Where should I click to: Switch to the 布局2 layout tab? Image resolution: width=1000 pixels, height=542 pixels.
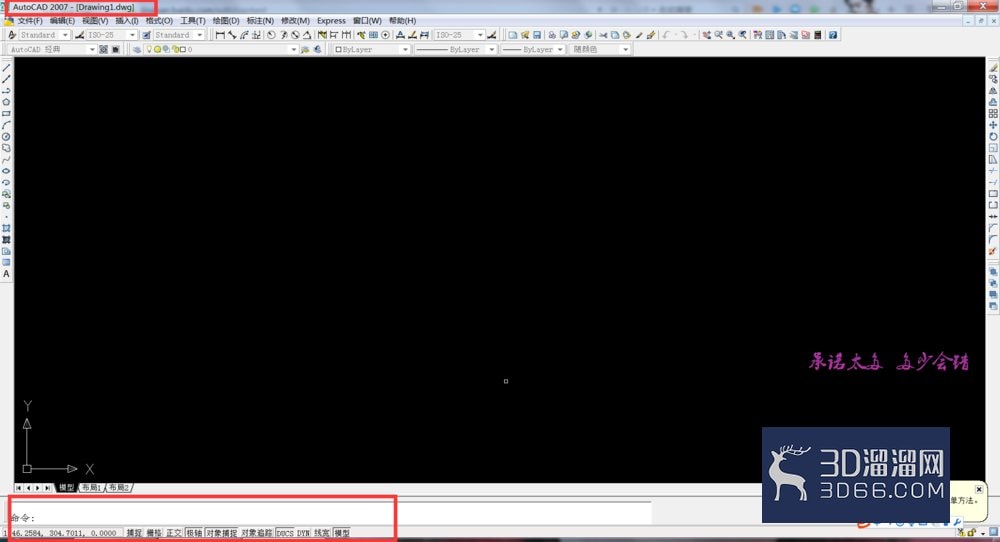coord(119,488)
